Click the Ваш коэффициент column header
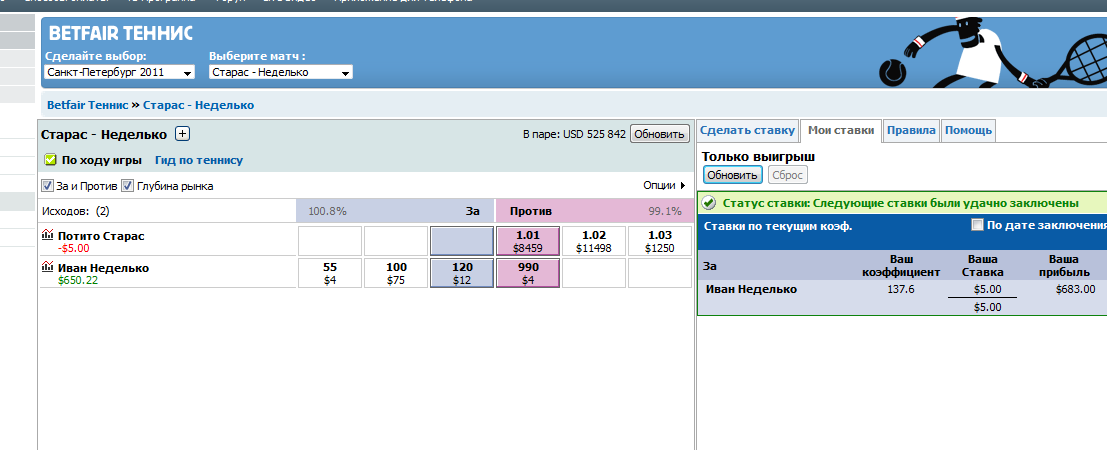Viewport: 1107px width, 450px height. pyautogui.click(x=903, y=266)
